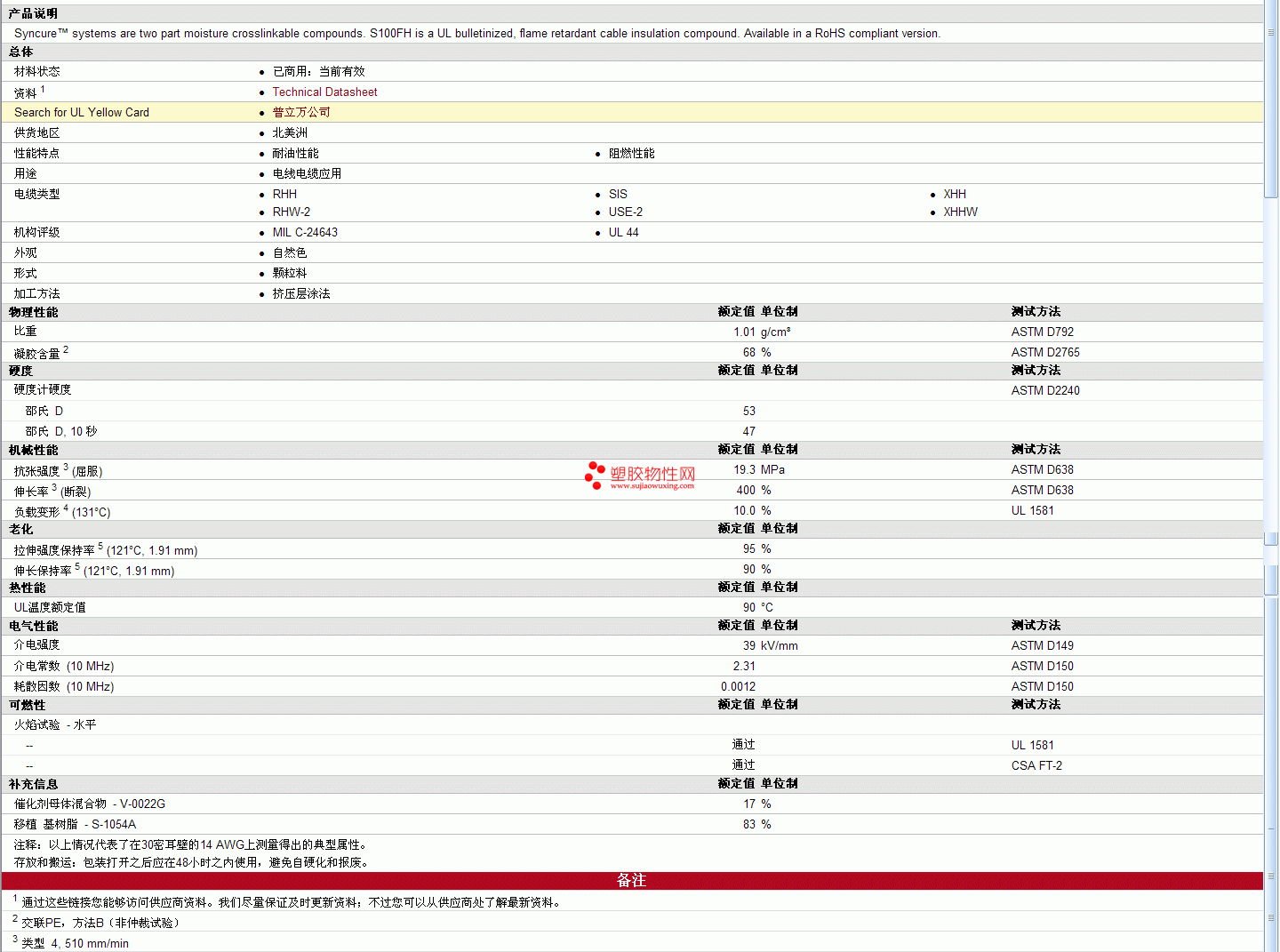Click the 物理性能 section header
This screenshot has width=1280, height=952.
coord(33,312)
